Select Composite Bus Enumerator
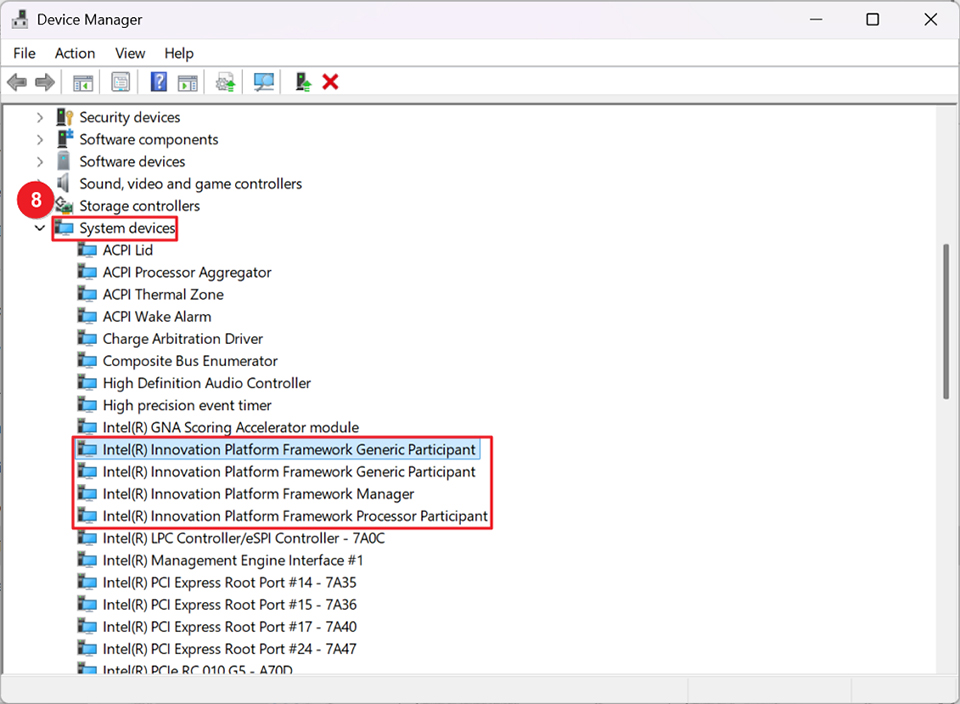 click(190, 361)
